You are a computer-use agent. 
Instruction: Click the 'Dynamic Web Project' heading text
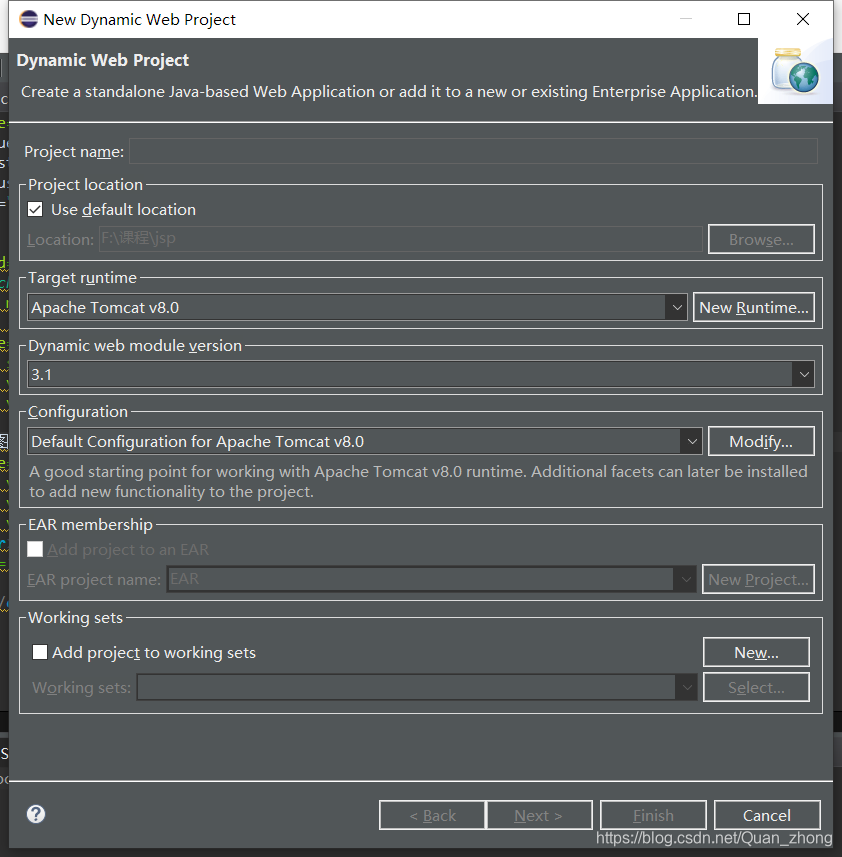tap(103, 60)
